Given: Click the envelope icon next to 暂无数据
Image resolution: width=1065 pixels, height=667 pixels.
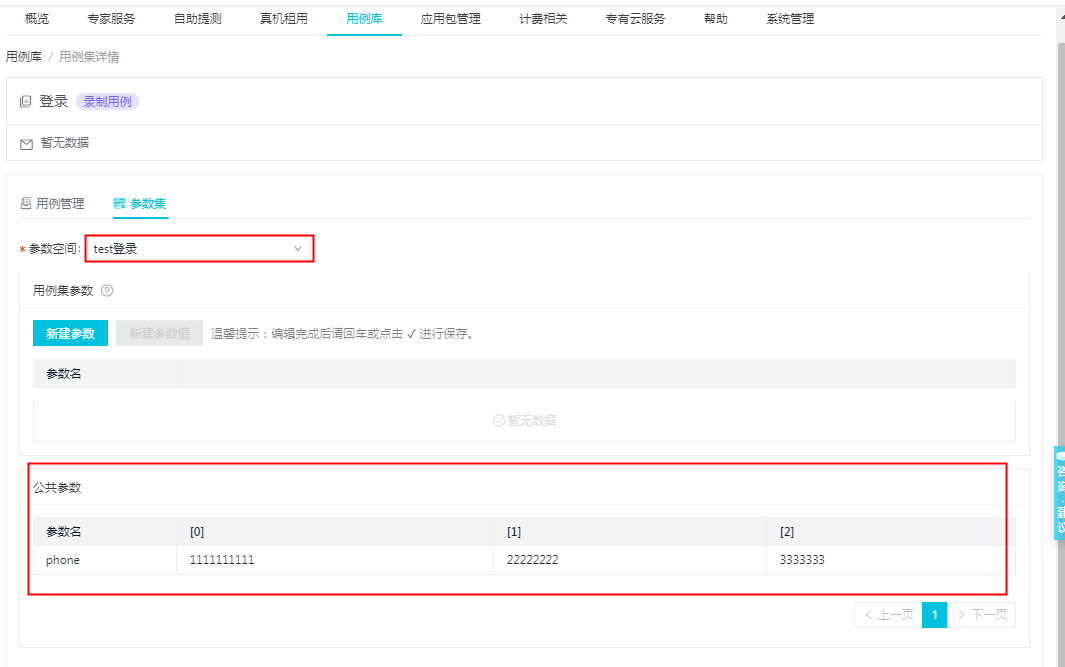Looking at the screenshot, I should tap(27, 144).
